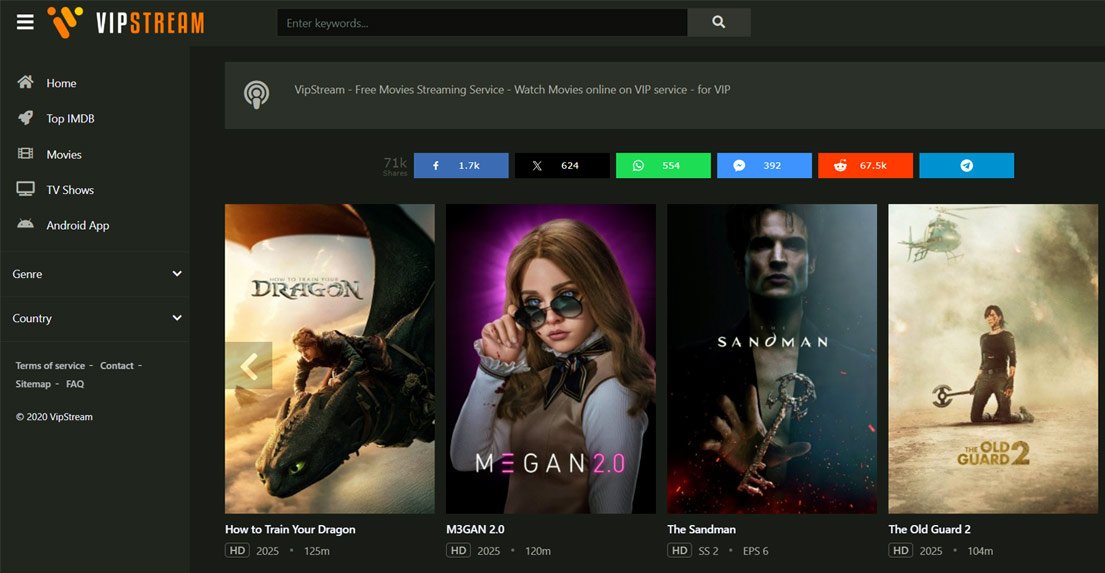This screenshot has width=1105, height=573.
Task: Click the previous slide left arrow
Action: [249, 366]
